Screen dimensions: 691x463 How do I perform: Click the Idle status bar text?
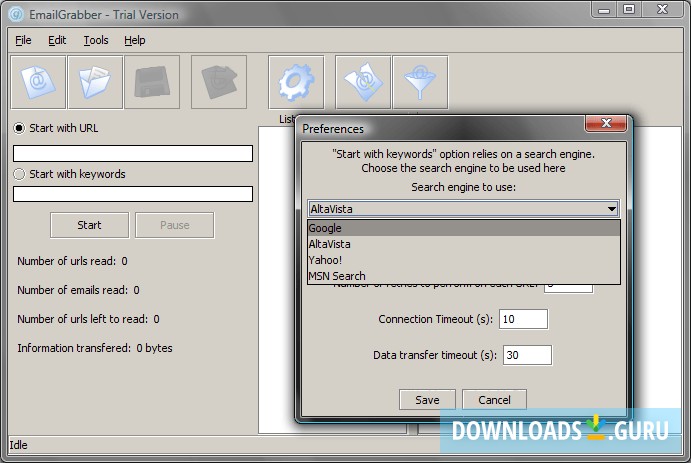click(19, 445)
